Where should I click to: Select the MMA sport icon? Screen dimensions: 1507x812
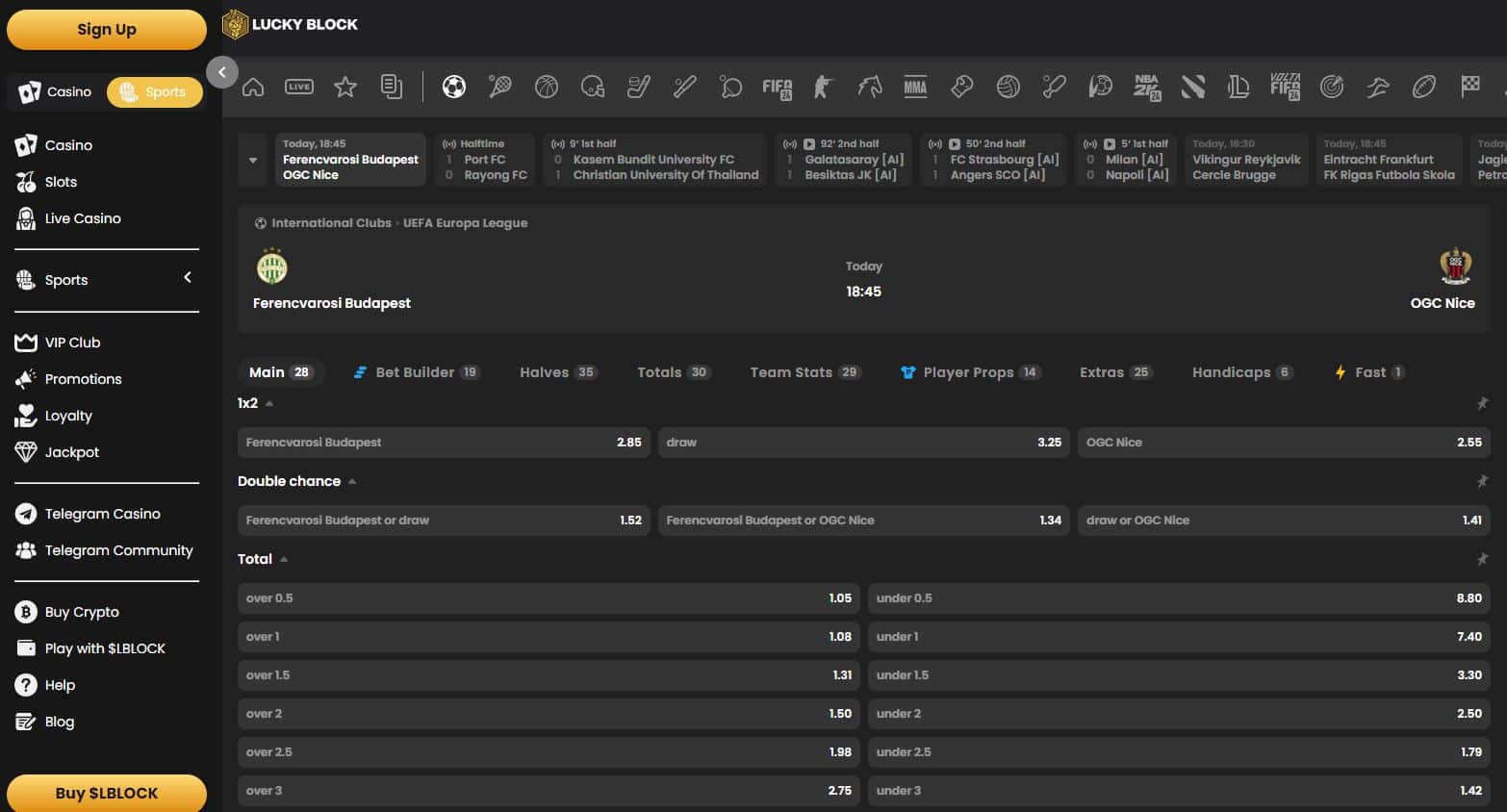(x=915, y=88)
